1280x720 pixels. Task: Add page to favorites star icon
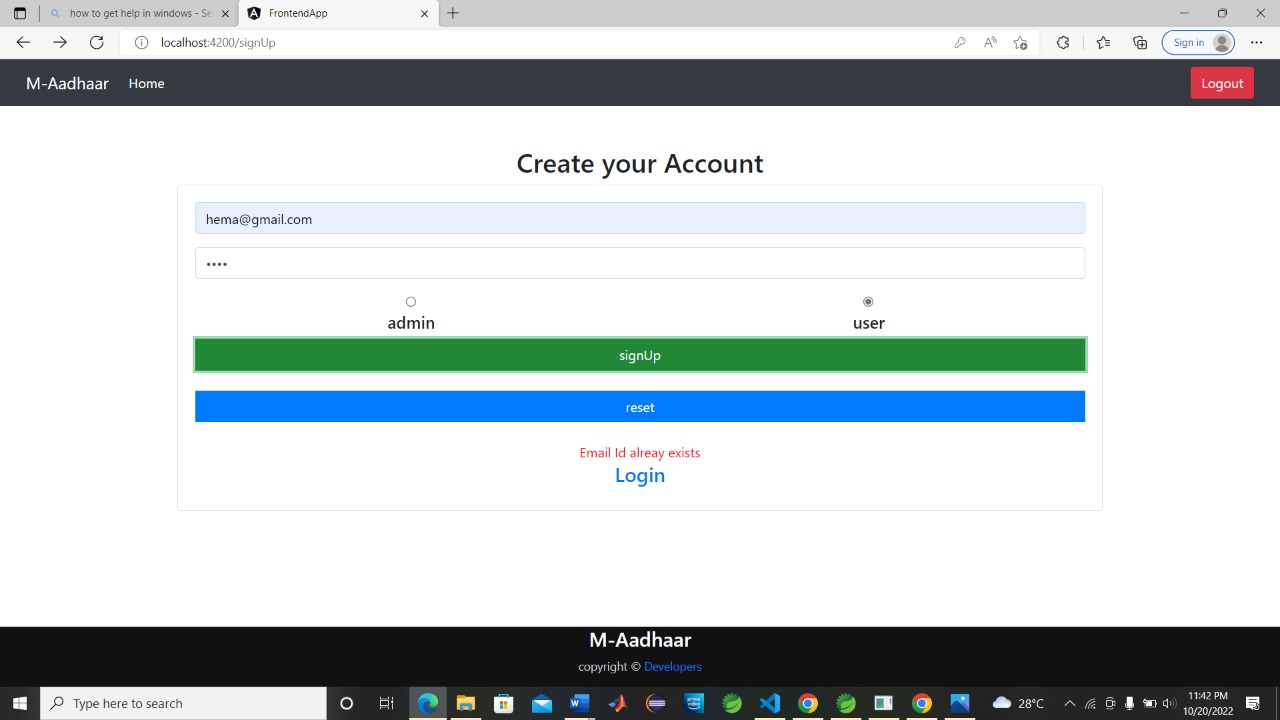pyautogui.click(x=1020, y=42)
